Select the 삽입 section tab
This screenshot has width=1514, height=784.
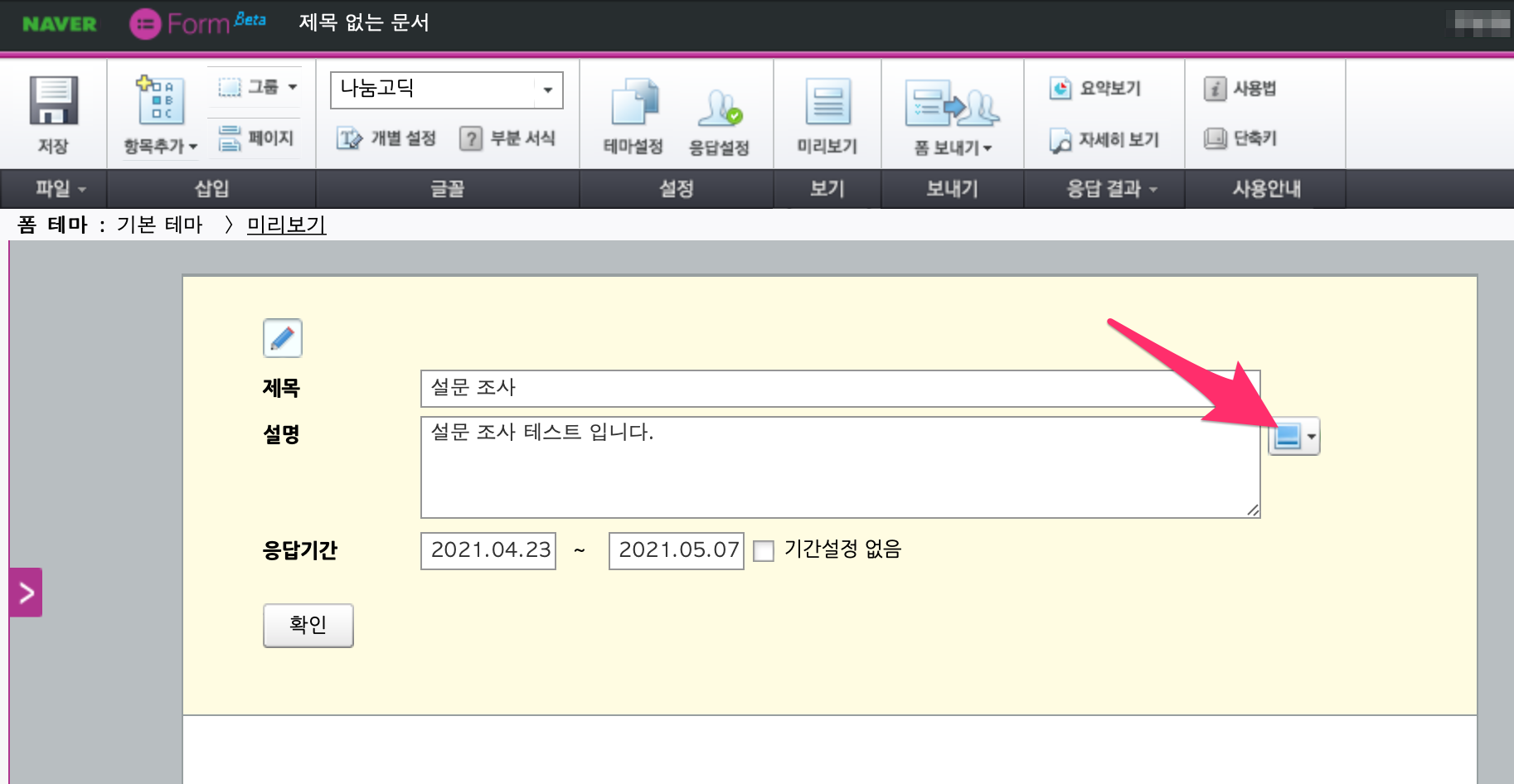point(211,189)
